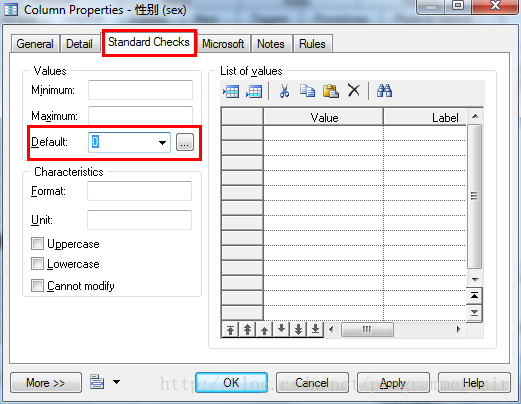Click the Maximum value field
Viewport: 521px width, 404px height.
coord(140,116)
